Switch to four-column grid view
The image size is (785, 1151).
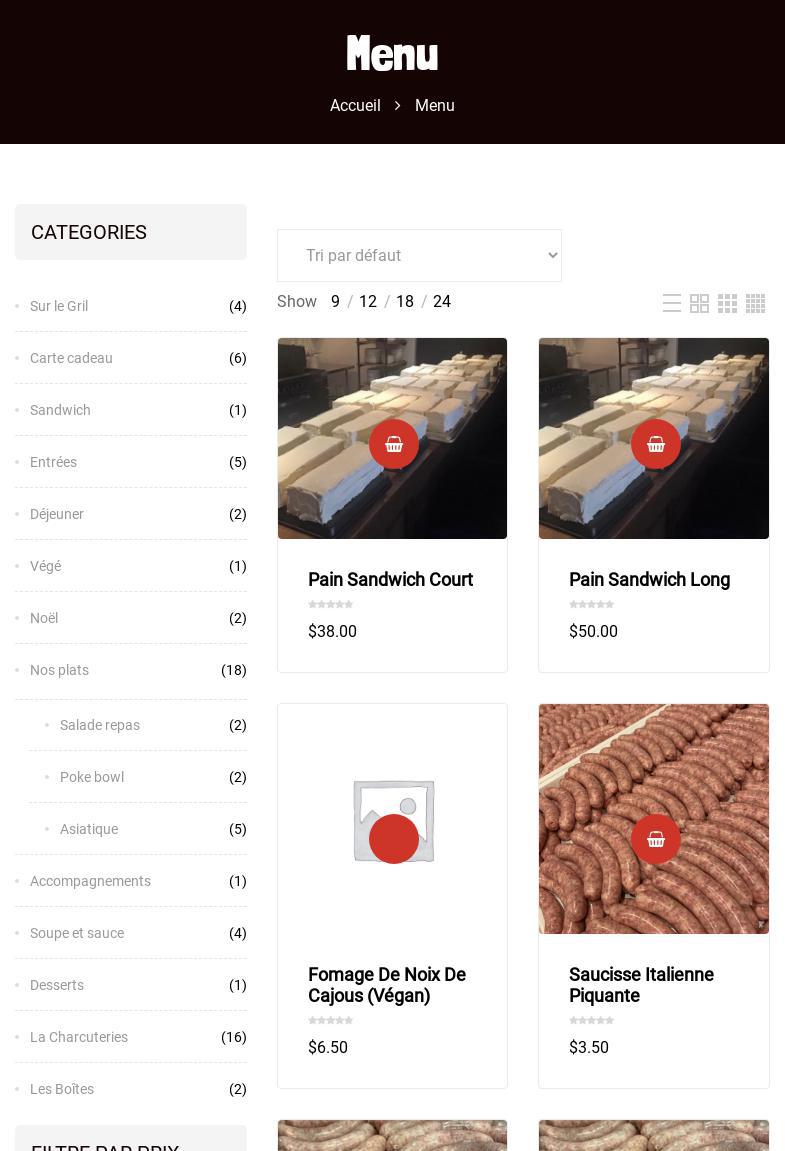(x=756, y=303)
